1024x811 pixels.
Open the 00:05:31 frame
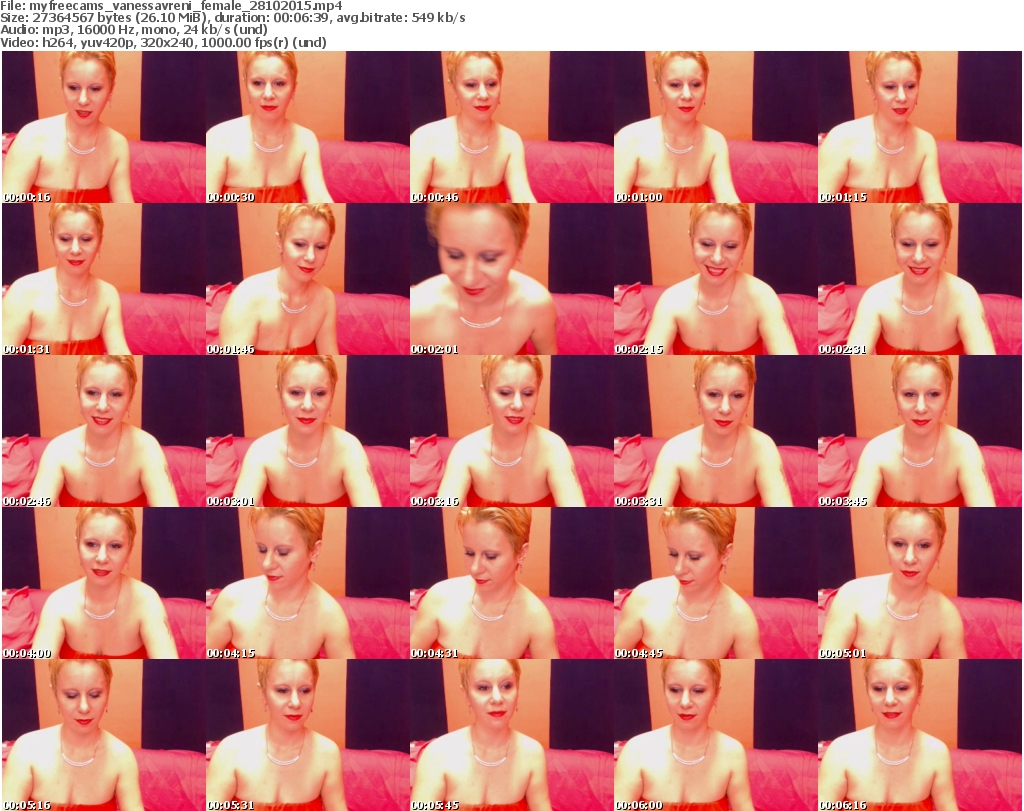(308, 735)
